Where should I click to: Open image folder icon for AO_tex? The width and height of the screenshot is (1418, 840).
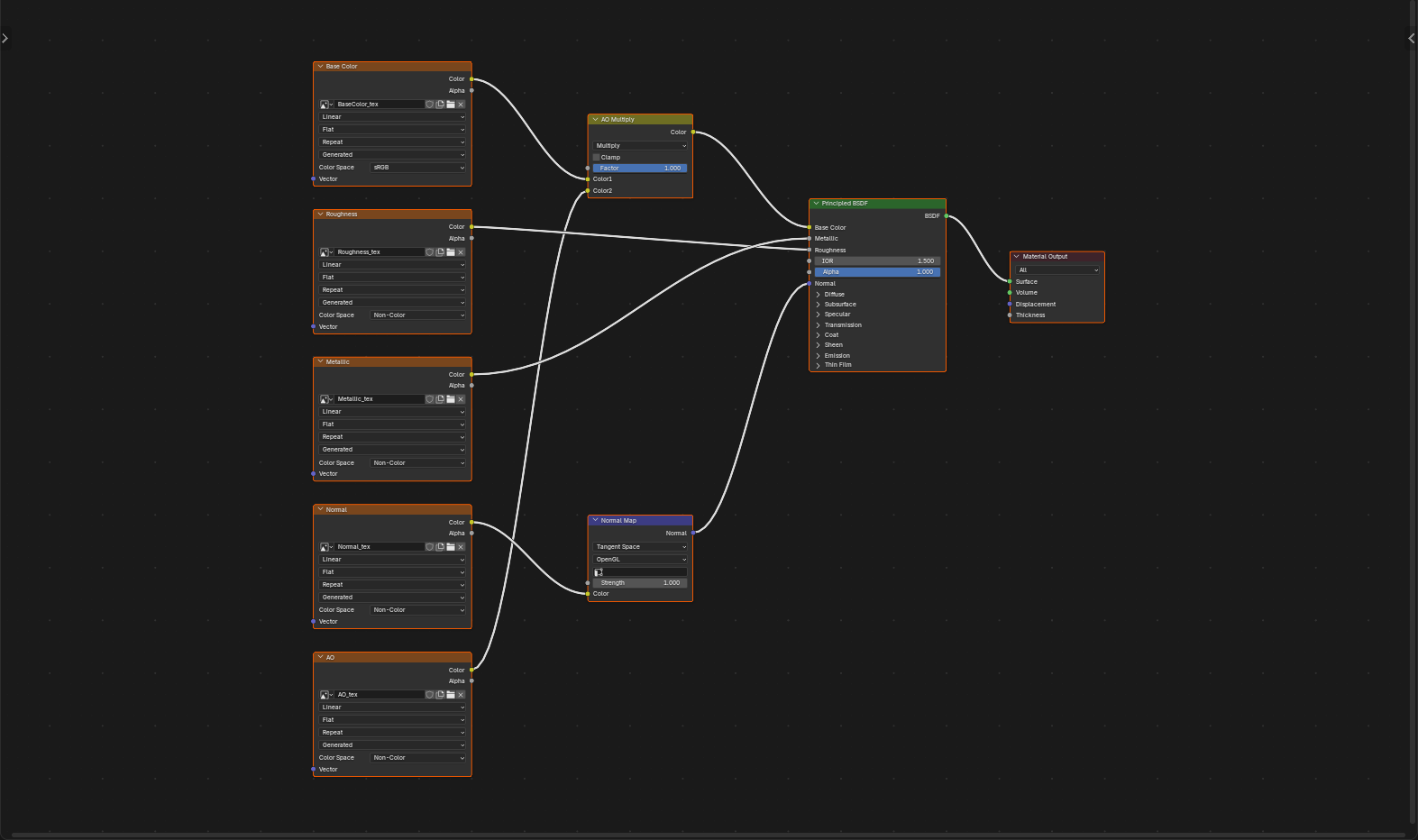[451, 695]
